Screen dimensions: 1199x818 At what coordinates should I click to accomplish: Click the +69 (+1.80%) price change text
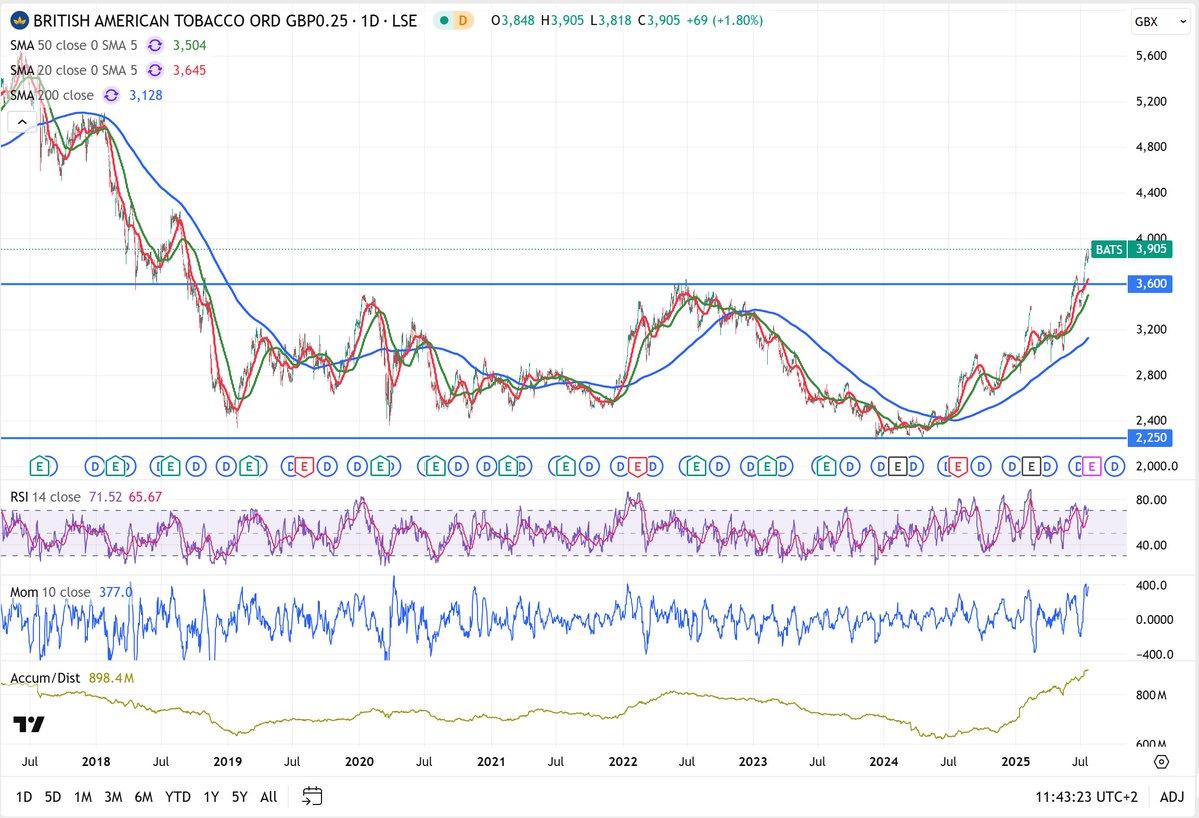pyautogui.click(x=724, y=21)
